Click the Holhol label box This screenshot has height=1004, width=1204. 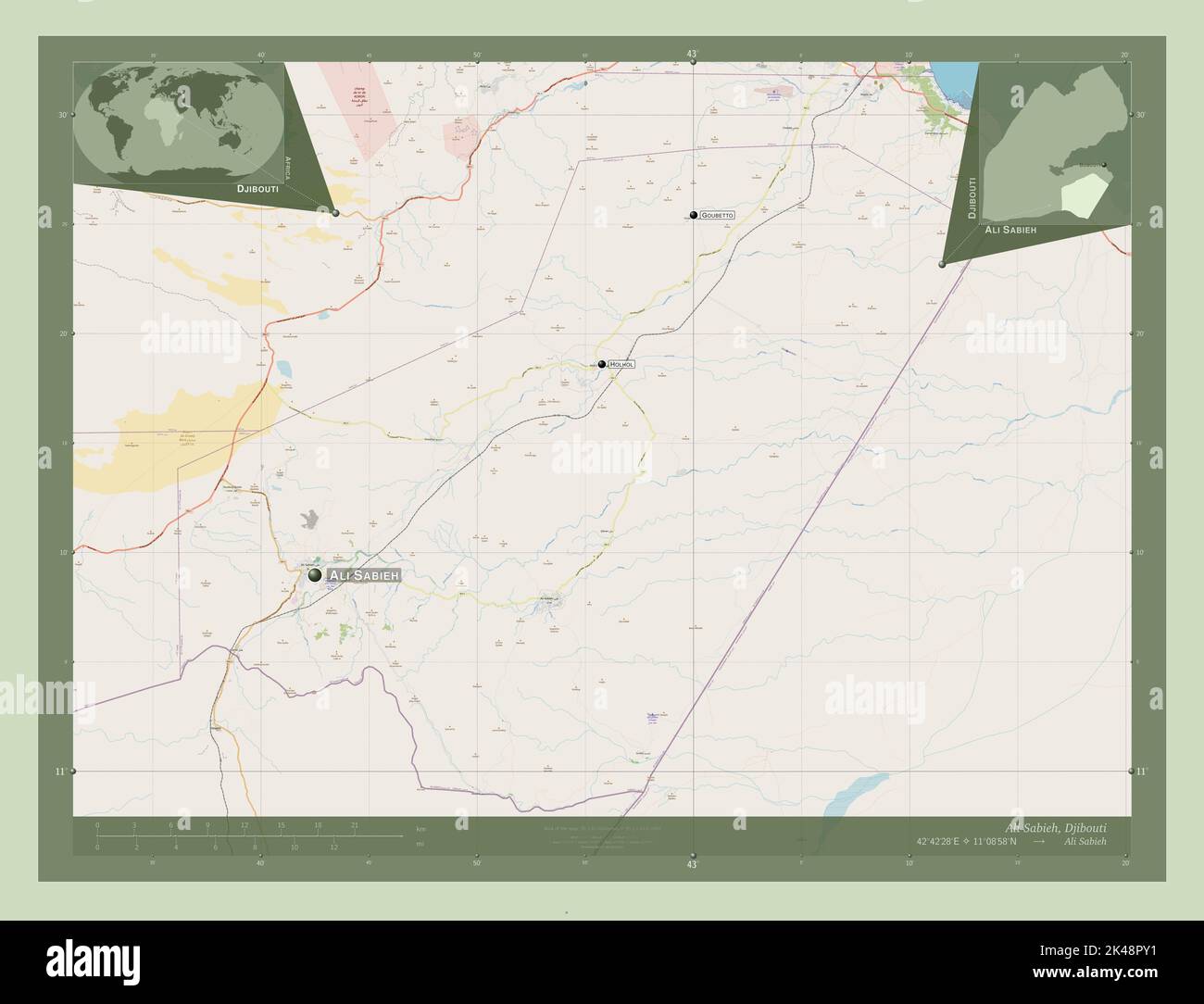coord(622,365)
